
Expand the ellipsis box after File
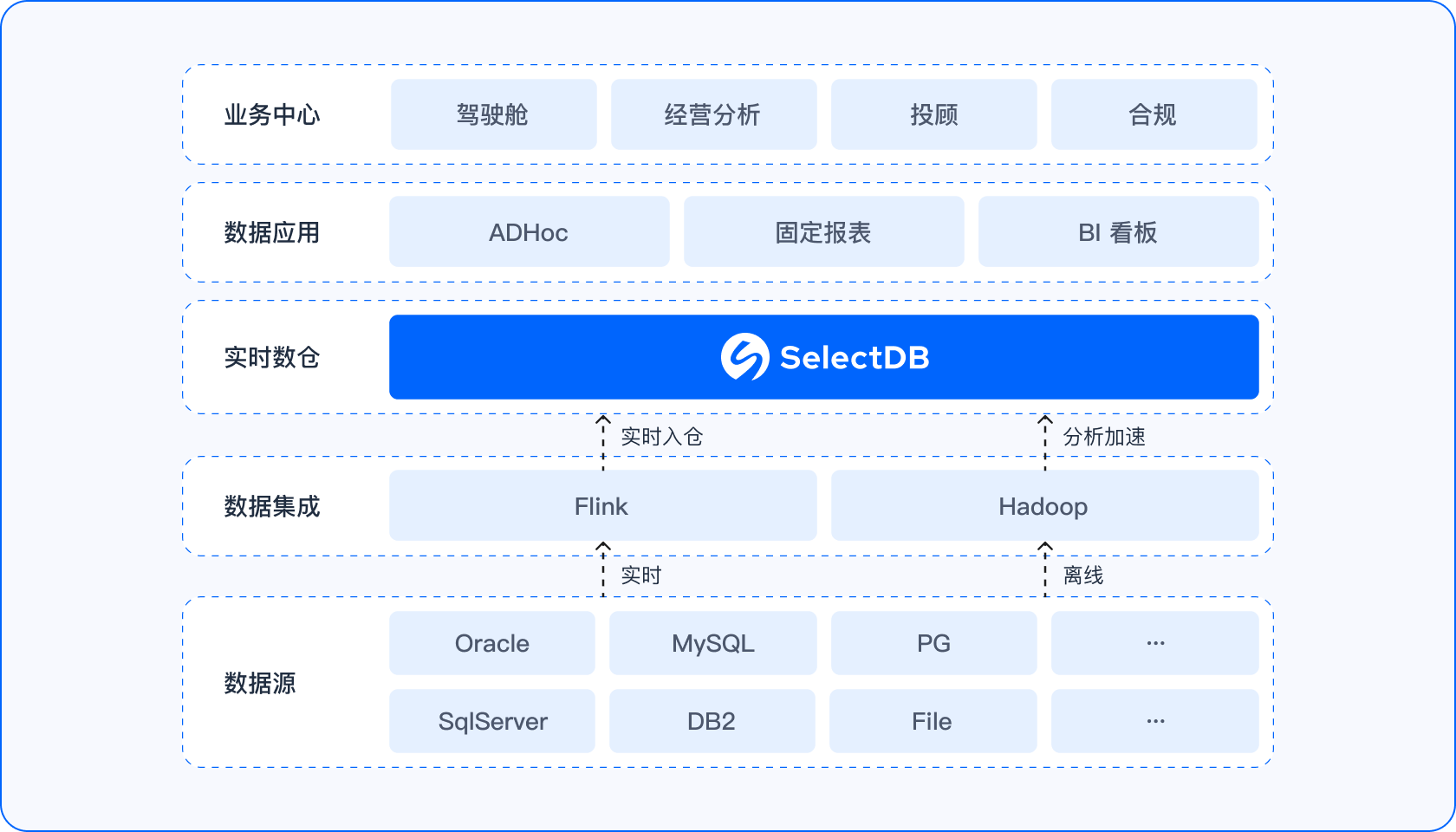pos(1154,721)
